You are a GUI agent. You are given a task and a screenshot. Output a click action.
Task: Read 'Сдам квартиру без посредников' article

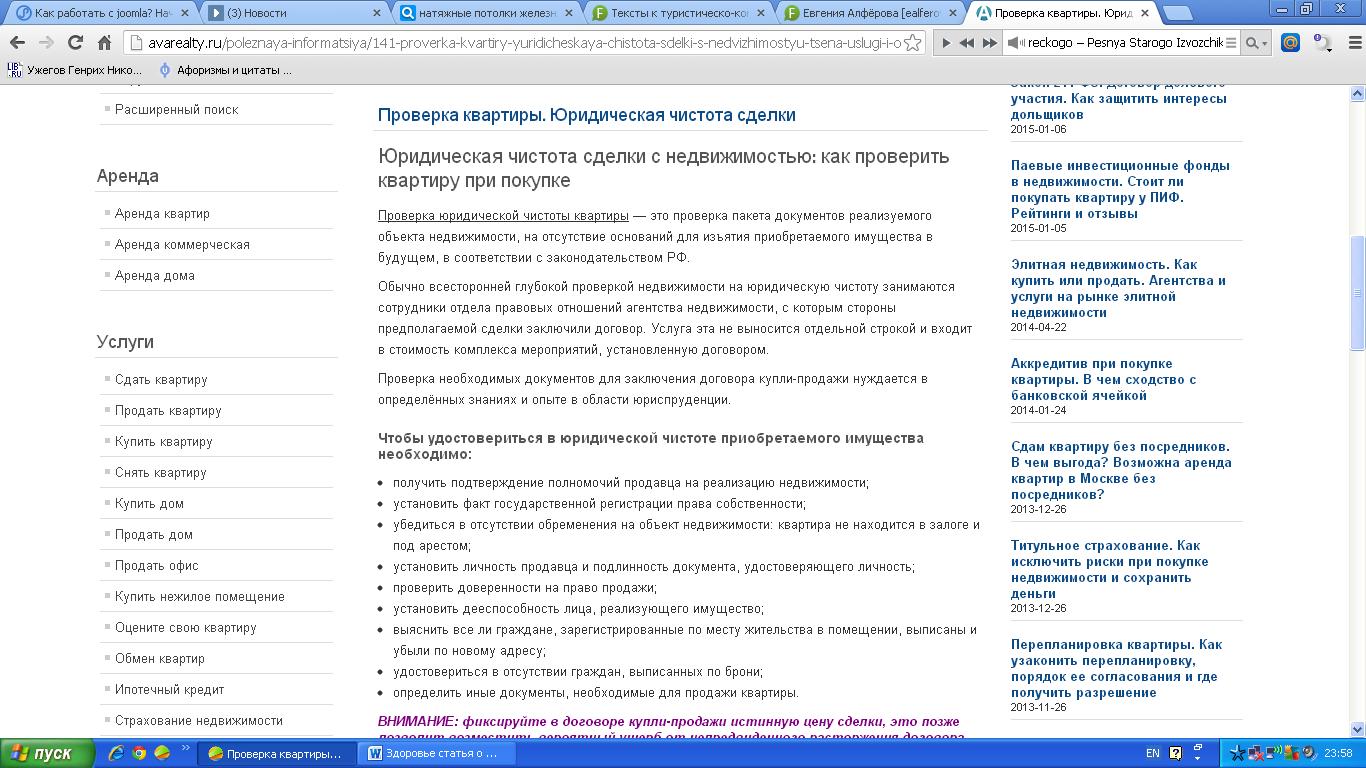click(x=1121, y=470)
